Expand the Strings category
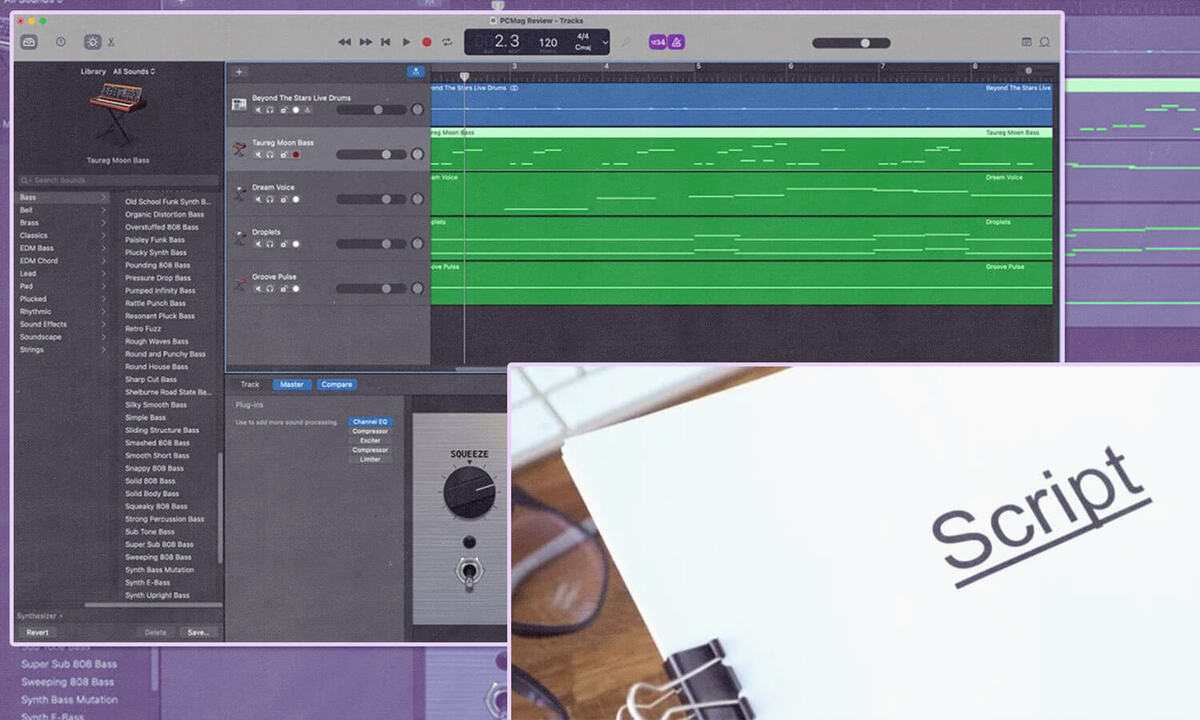Image resolution: width=1200 pixels, height=720 pixels. (63, 350)
